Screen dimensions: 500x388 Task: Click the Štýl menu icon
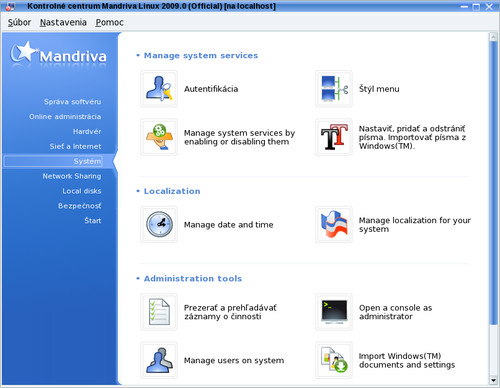point(334,89)
